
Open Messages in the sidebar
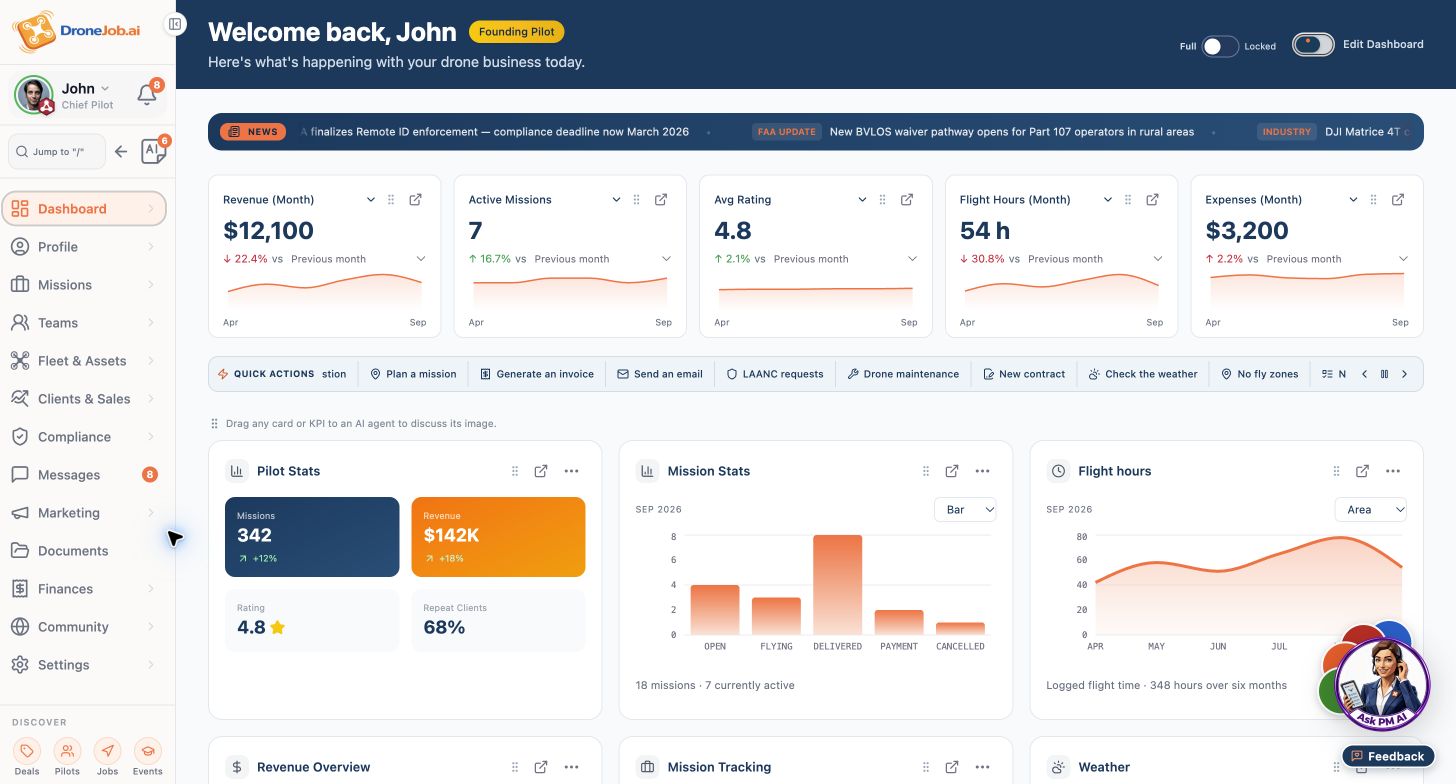click(x=84, y=475)
